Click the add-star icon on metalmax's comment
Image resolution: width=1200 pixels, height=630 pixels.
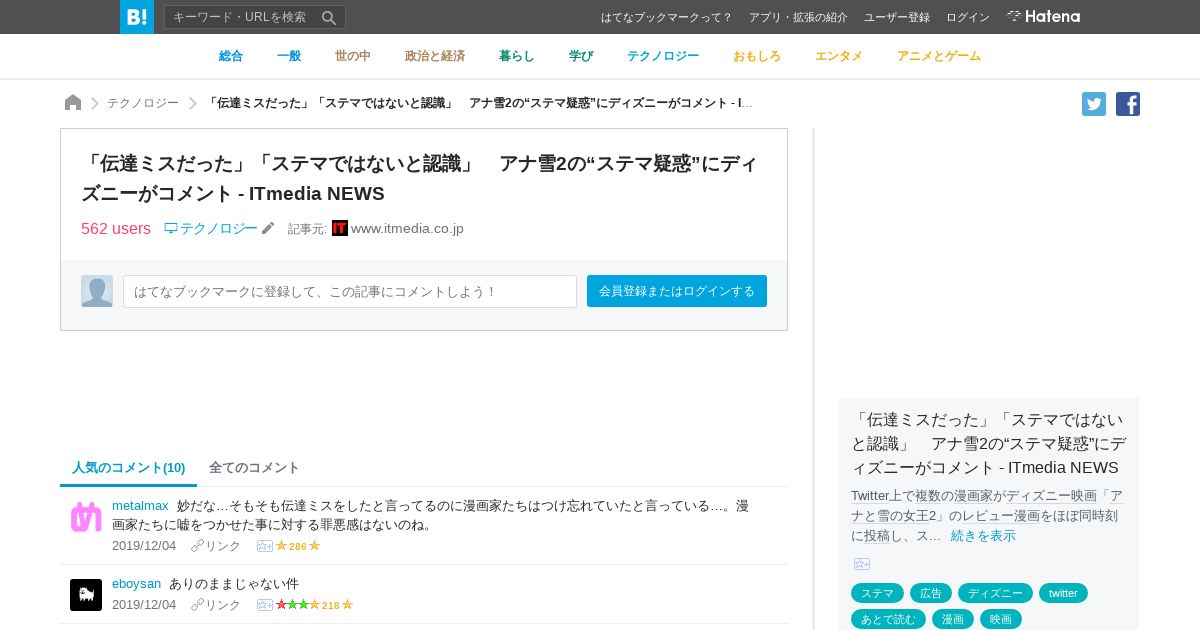(265, 546)
